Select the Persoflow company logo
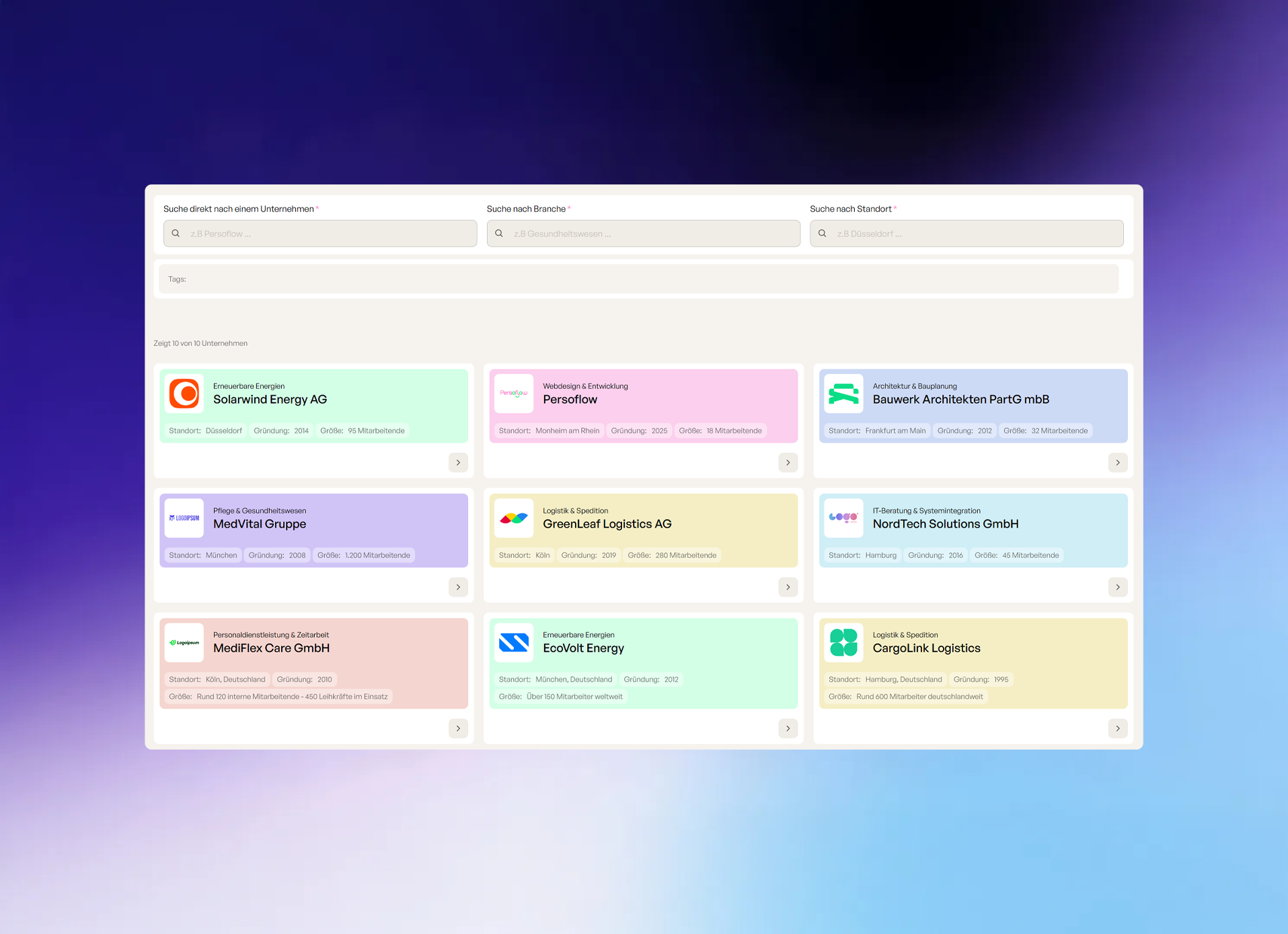This screenshot has height=934, width=1288. coord(513,394)
